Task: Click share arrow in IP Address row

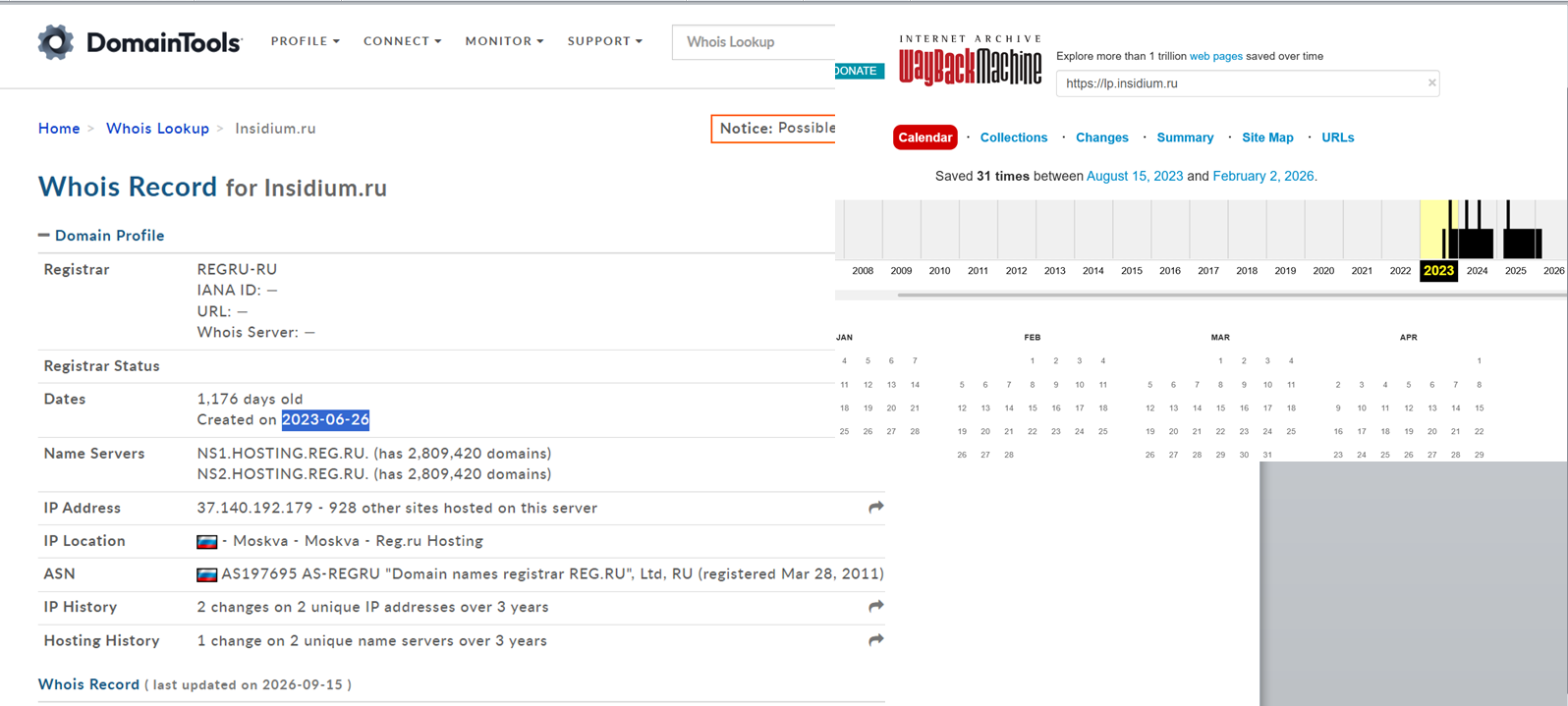Action: (876, 508)
